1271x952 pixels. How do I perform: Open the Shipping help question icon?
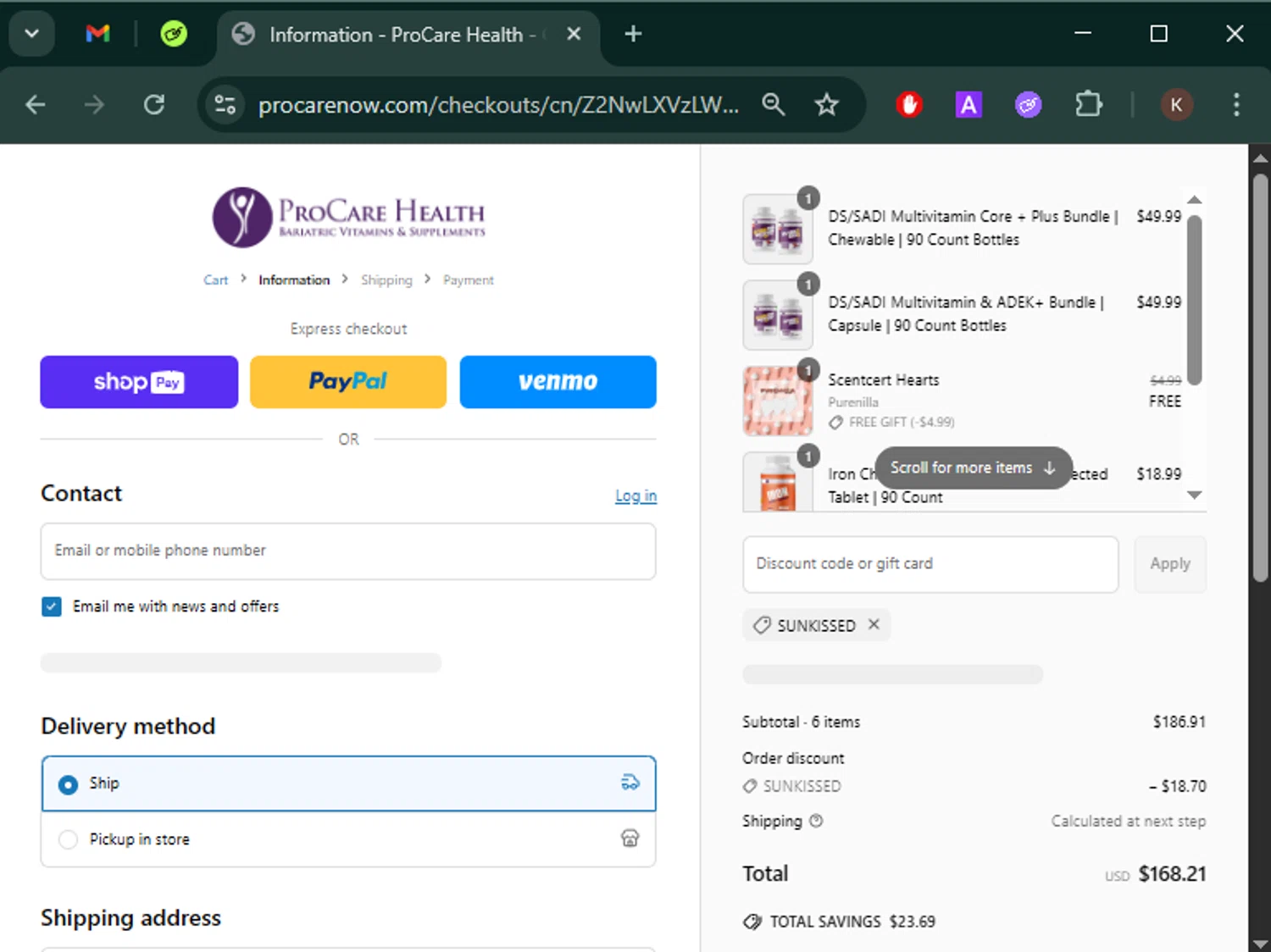pyautogui.click(x=816, y=821)
